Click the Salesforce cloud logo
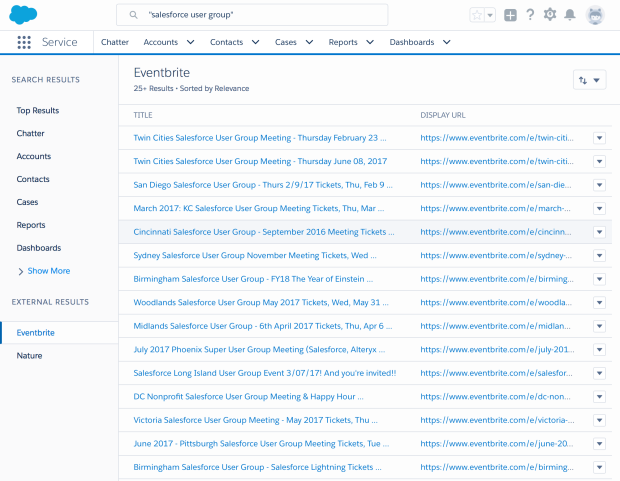Screen dimensions: 620x481 [23, 15]
